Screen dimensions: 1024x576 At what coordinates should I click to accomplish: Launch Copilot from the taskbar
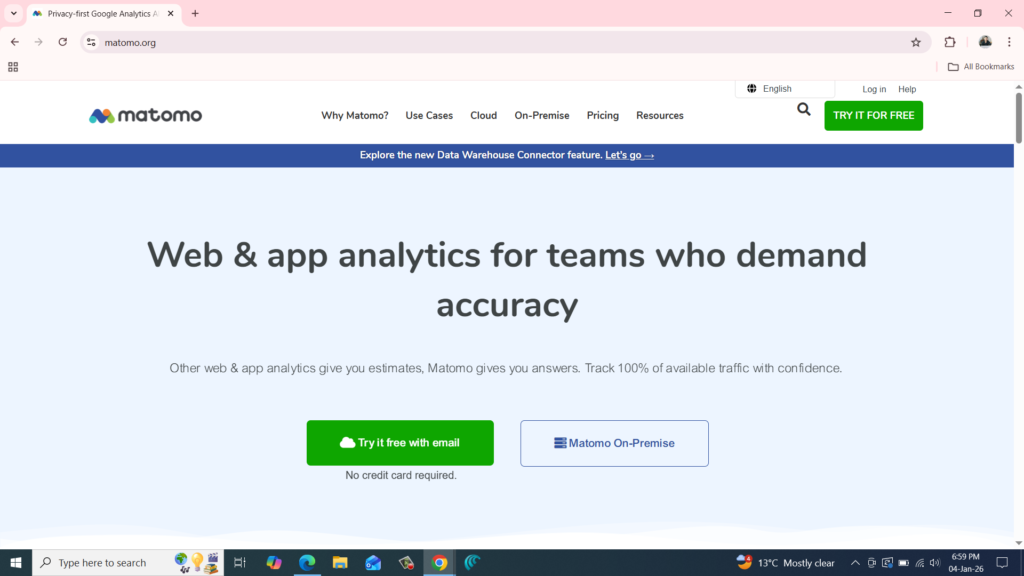click(274, 562)
